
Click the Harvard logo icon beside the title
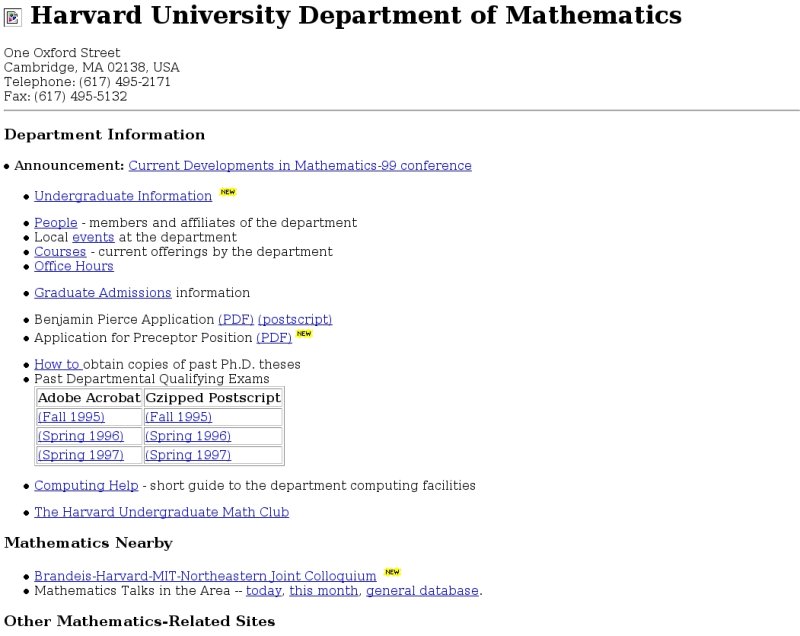(x=13, y=17)
